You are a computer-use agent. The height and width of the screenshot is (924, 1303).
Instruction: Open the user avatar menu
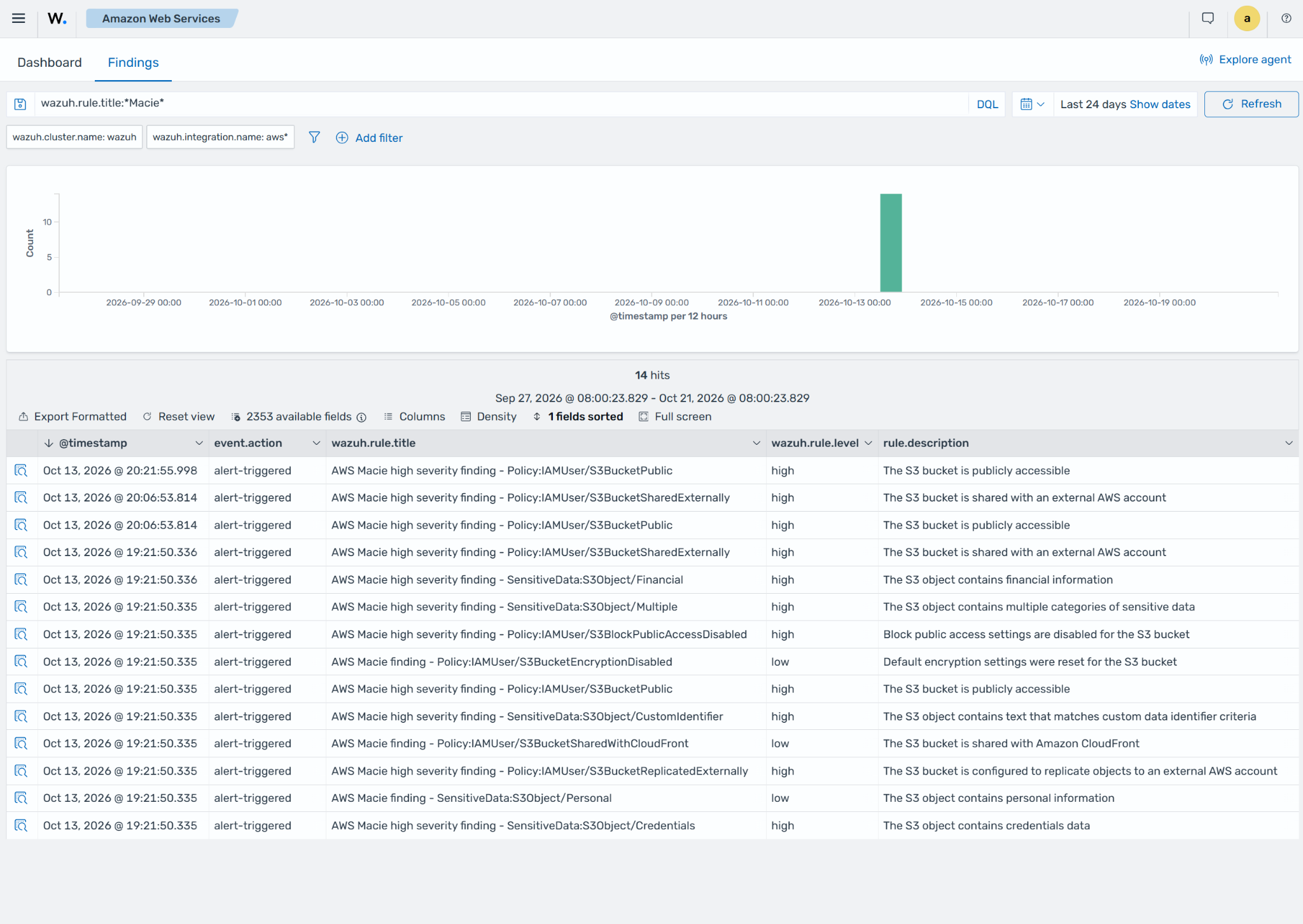(1246, 18)
